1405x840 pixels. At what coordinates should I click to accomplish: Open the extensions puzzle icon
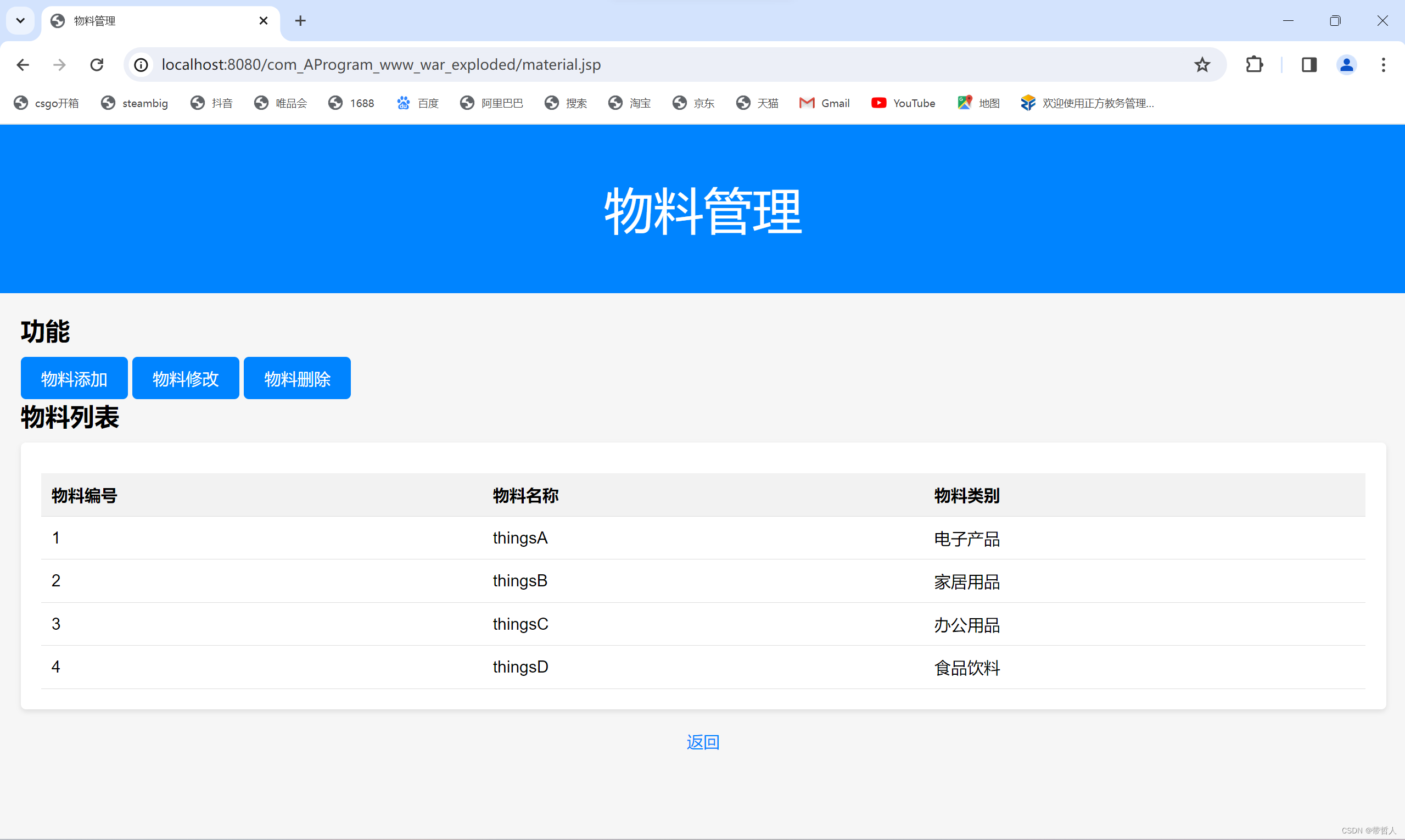point(1255,65)
